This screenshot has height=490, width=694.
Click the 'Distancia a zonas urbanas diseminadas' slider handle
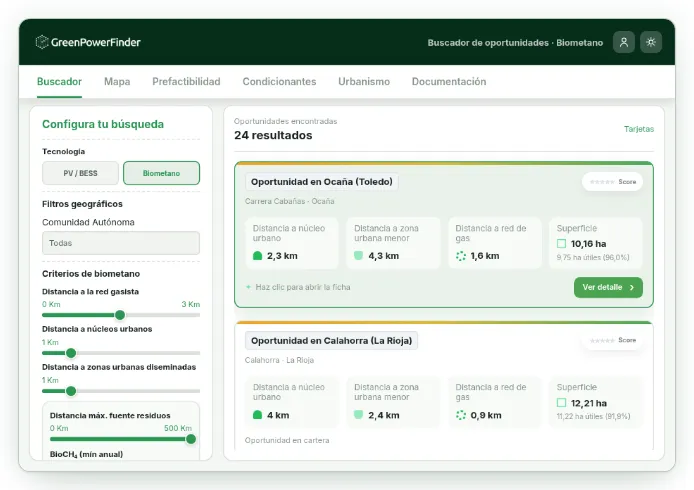click(x=71, y=391)
